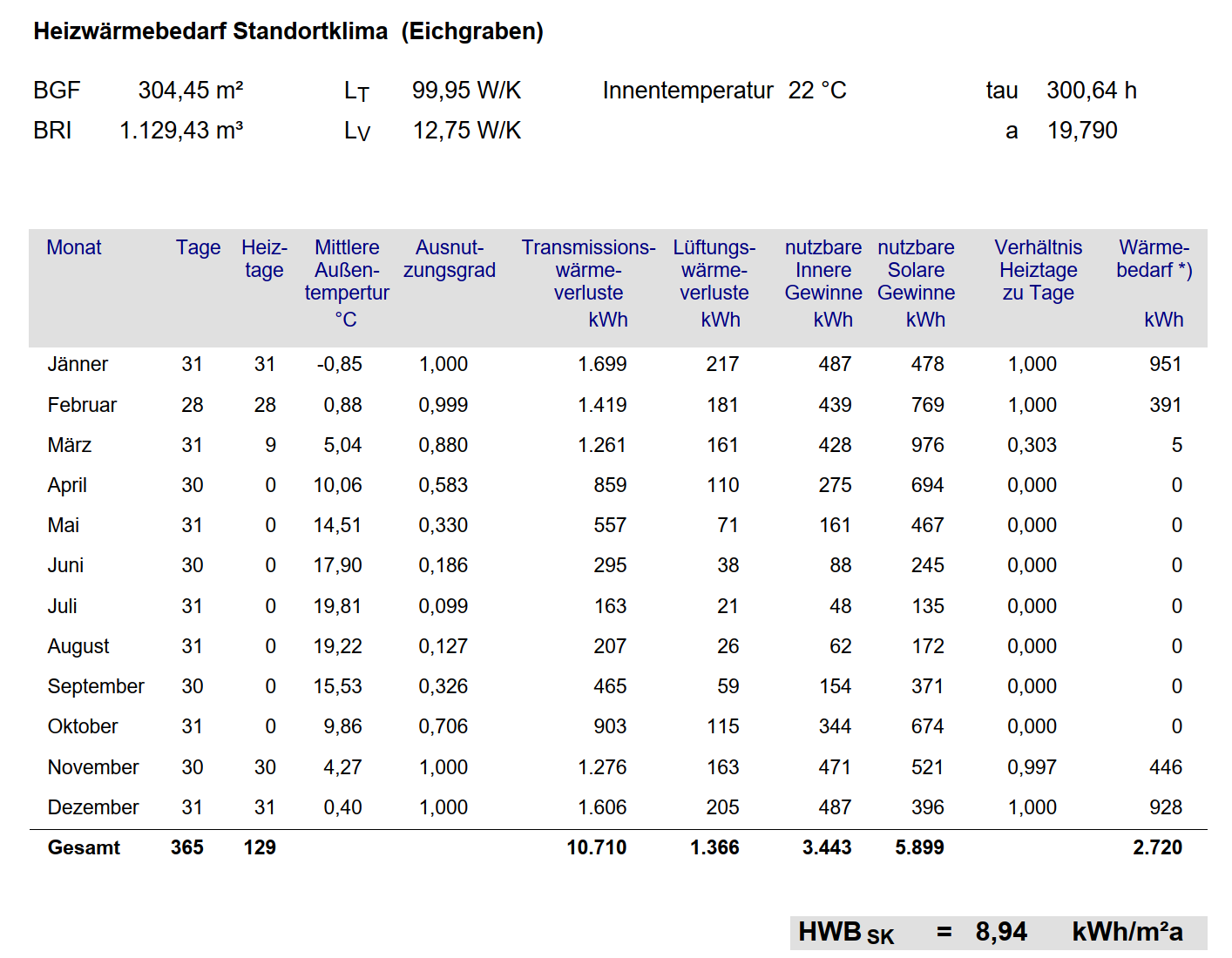Click the LV value 12,75 W/K
This screenshot has height=958, width=1232.
point(466,131)
